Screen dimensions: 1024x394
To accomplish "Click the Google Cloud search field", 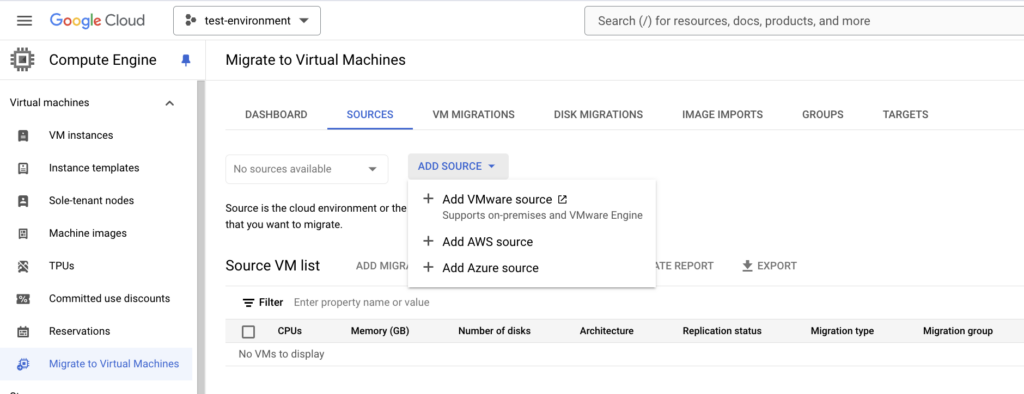I will [804, 21].
